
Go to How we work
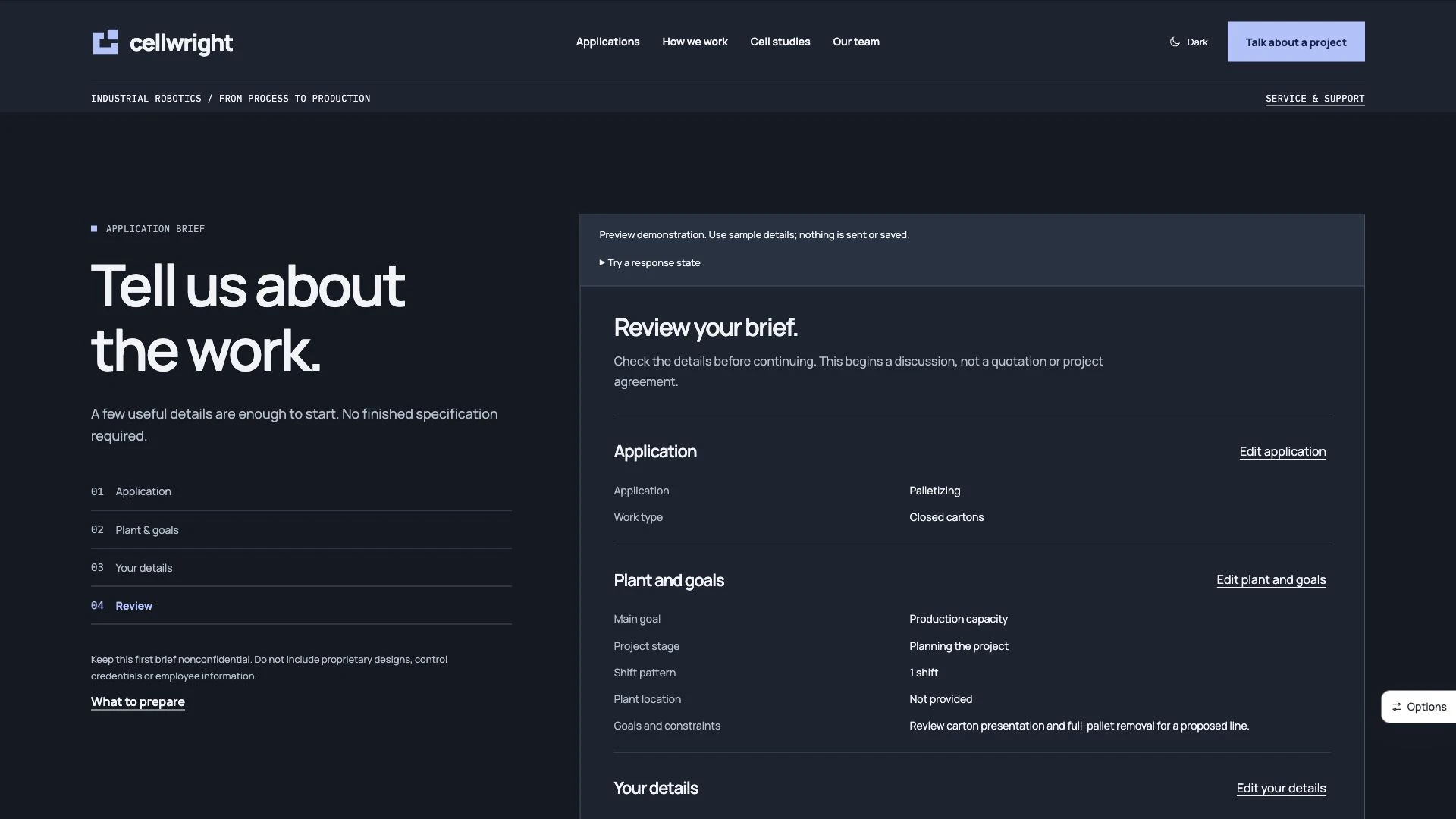click(x=695, y=42)
